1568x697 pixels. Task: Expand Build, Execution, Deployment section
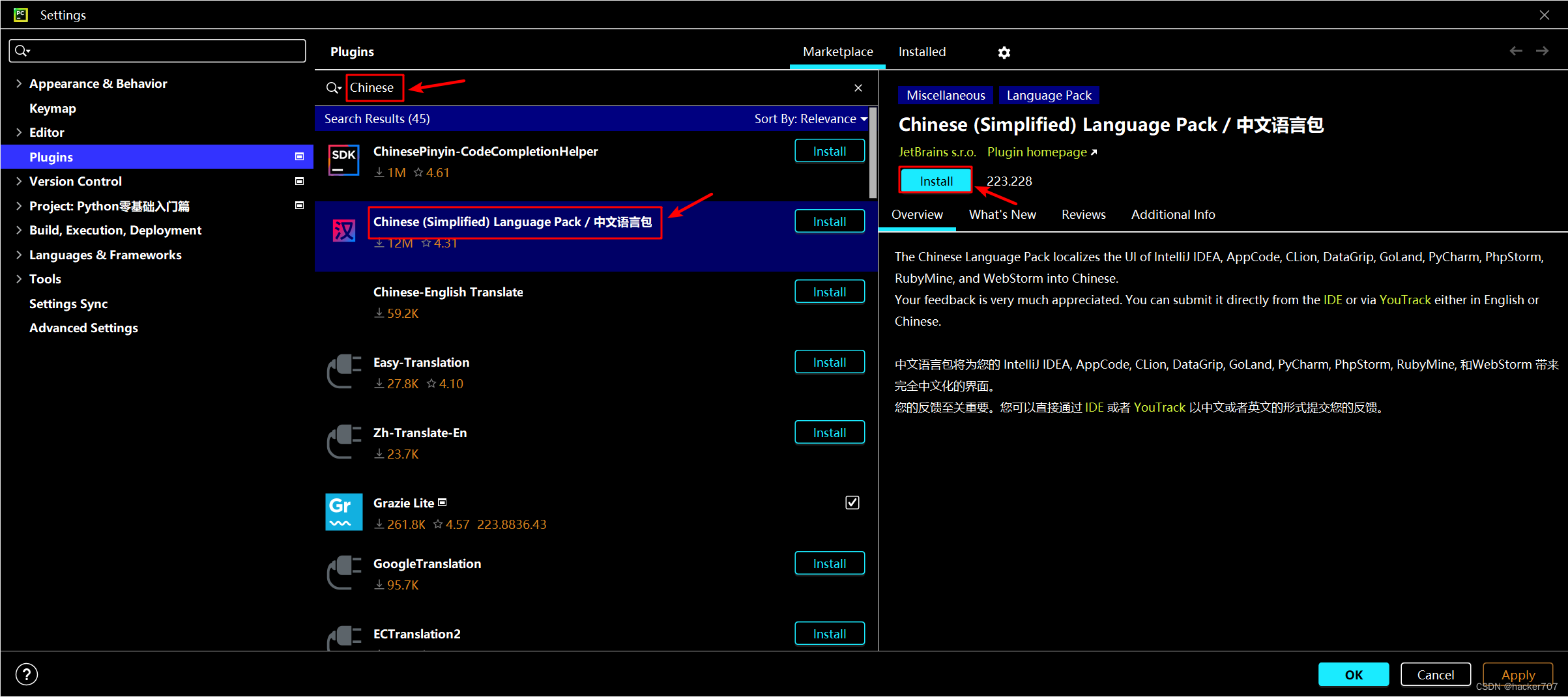19,230
